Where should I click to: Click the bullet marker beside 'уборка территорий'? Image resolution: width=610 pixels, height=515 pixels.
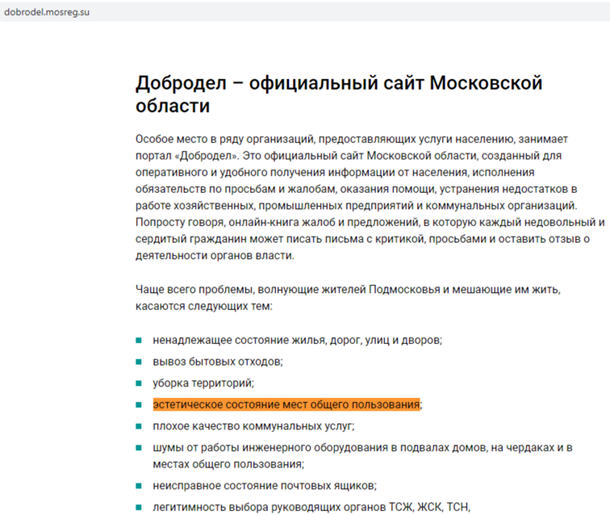139,382
